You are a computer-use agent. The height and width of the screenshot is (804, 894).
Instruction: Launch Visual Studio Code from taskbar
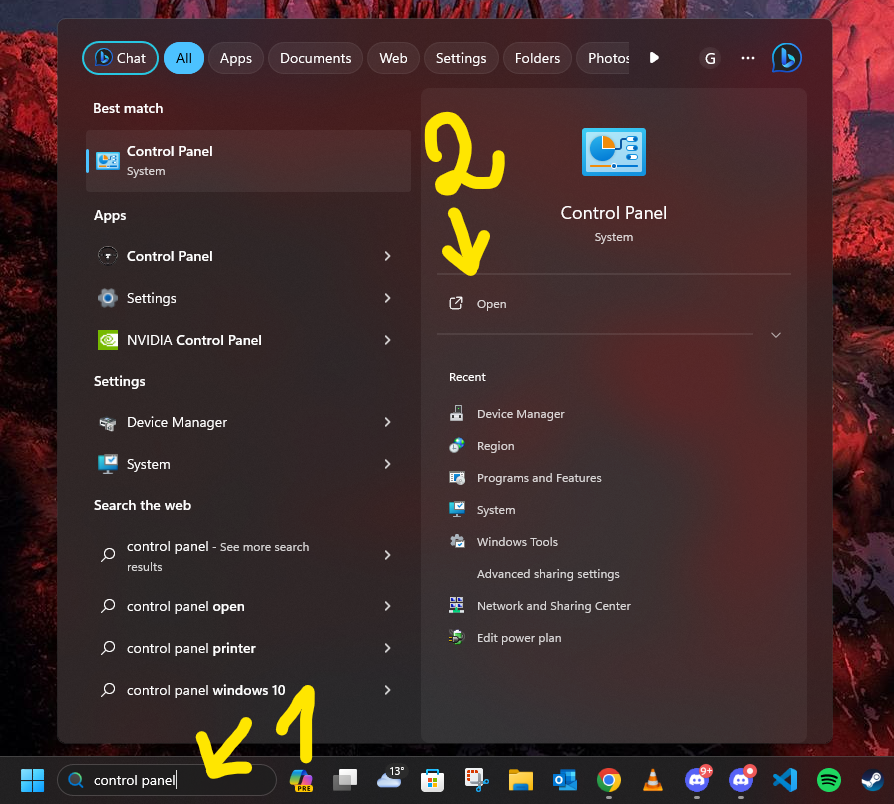tap(785, 780)
